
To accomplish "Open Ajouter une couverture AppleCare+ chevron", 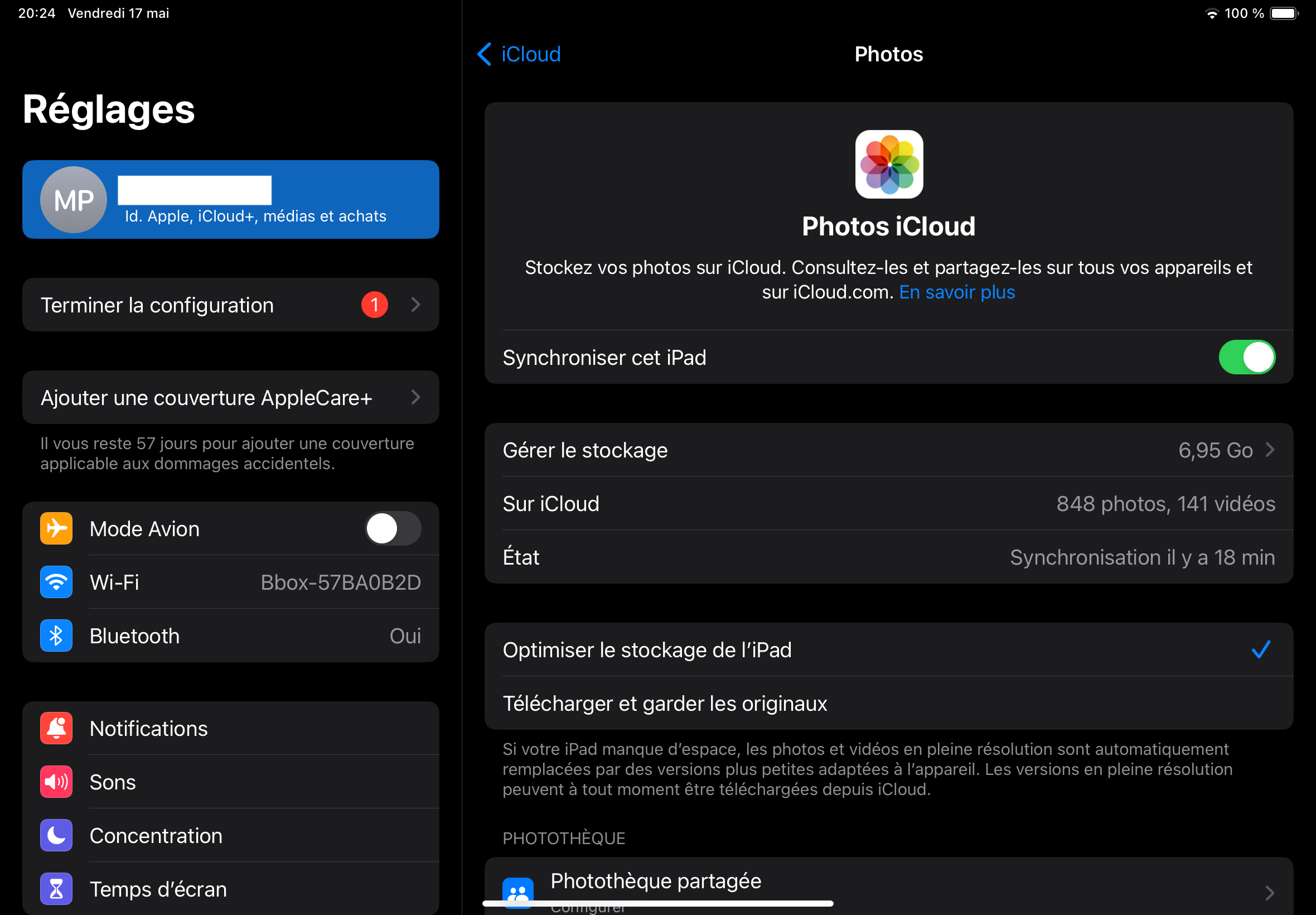I will (x=415, y=397).
